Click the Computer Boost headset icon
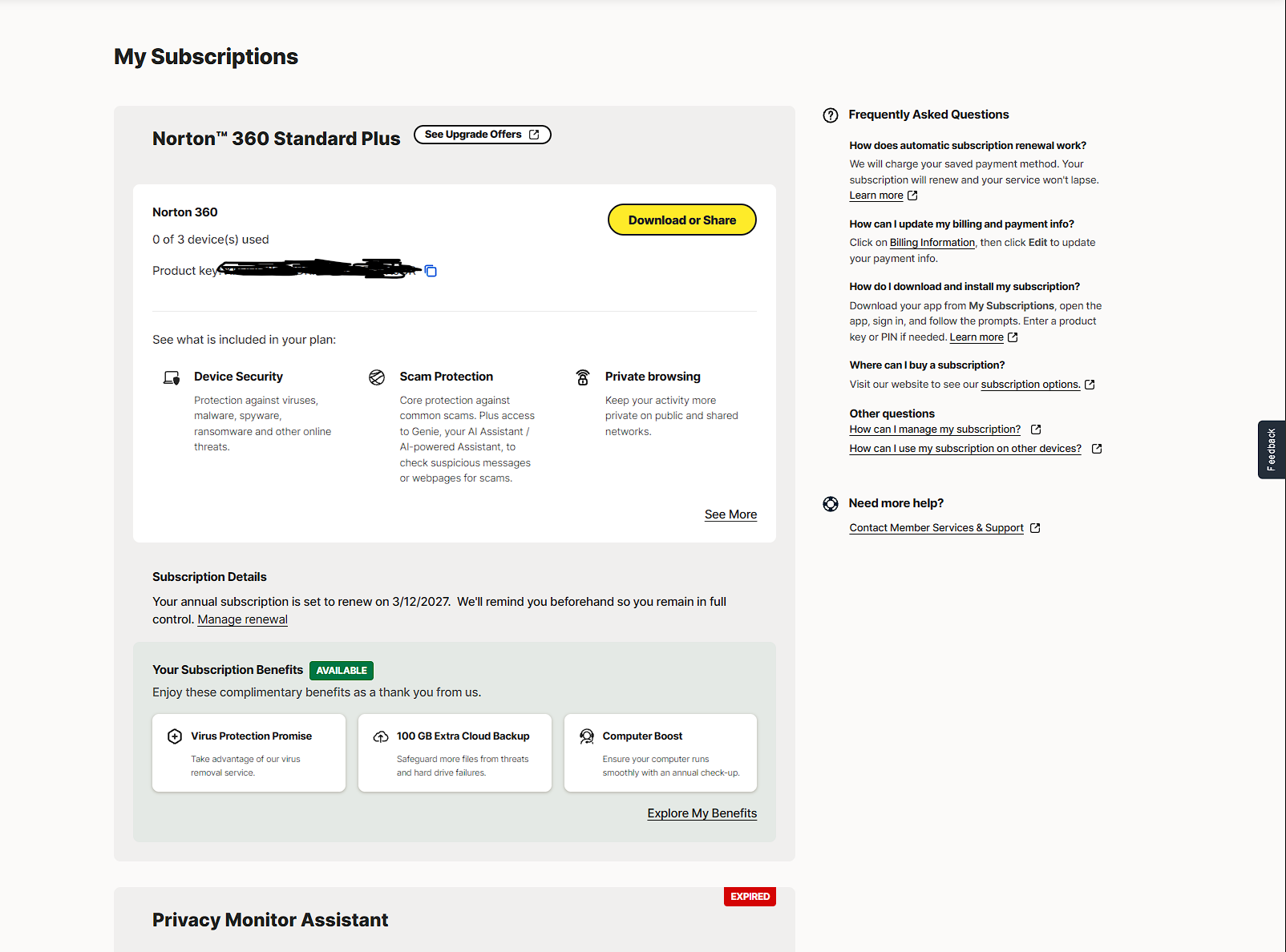 click(x=587, y=736)
